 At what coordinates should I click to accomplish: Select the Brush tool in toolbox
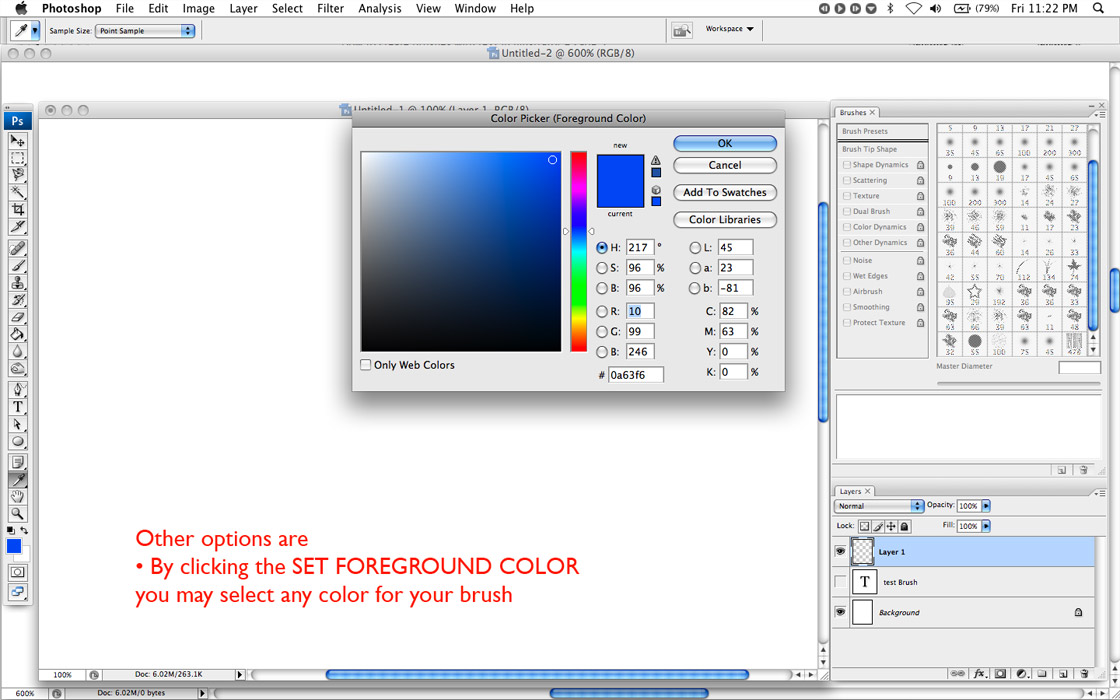[x=18, y=265]
